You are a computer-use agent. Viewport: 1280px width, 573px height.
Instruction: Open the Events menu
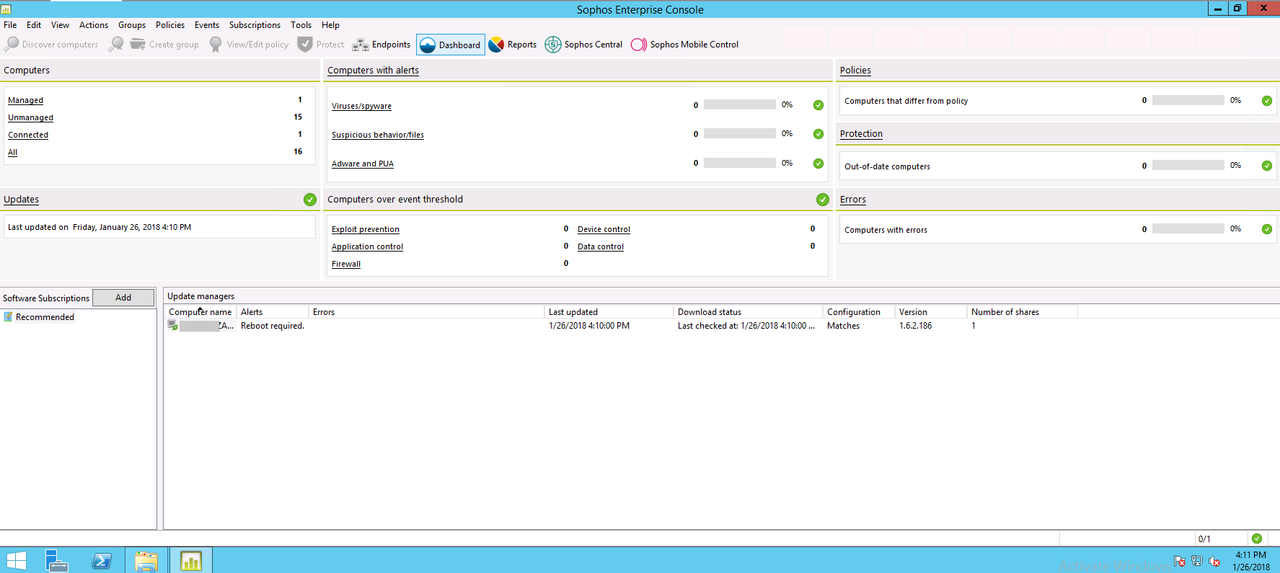point(207,25)
